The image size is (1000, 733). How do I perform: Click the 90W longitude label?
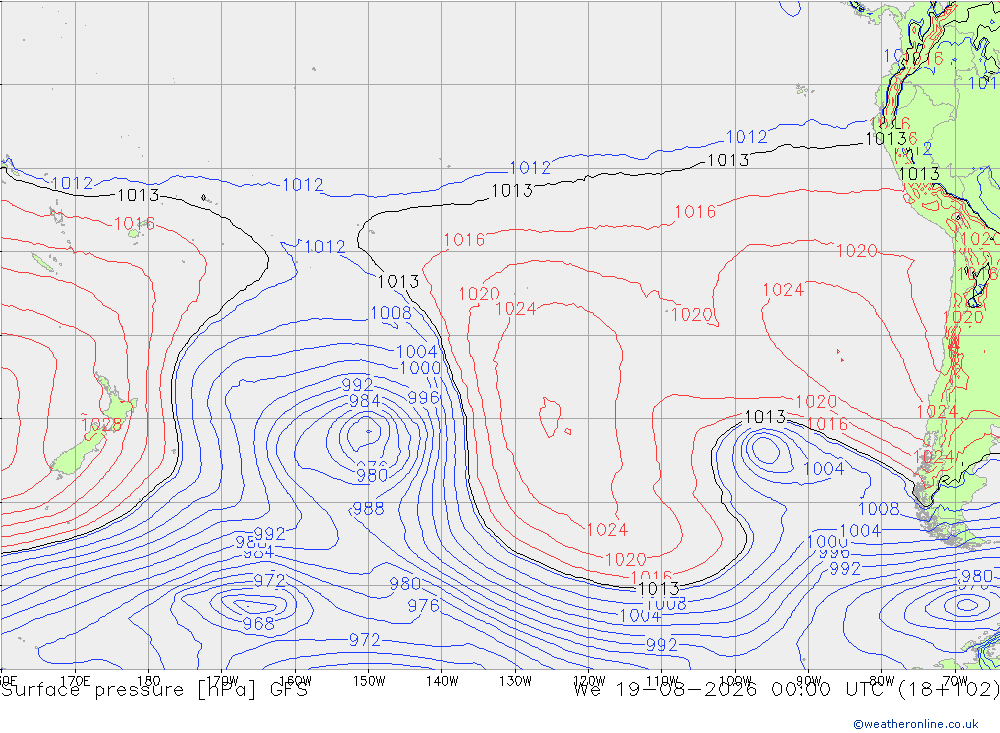(808, 681)
